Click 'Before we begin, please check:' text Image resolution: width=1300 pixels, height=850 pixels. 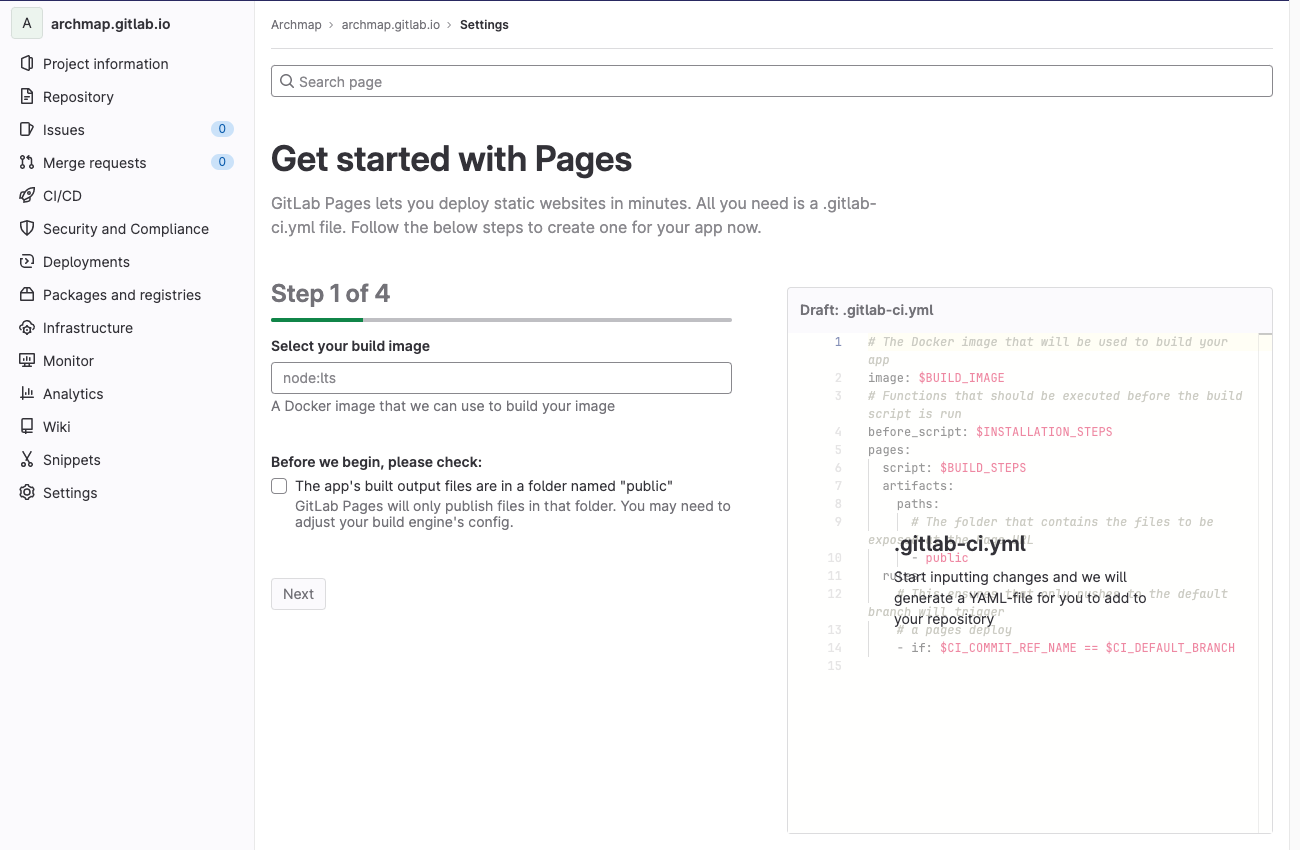[377, 462]
